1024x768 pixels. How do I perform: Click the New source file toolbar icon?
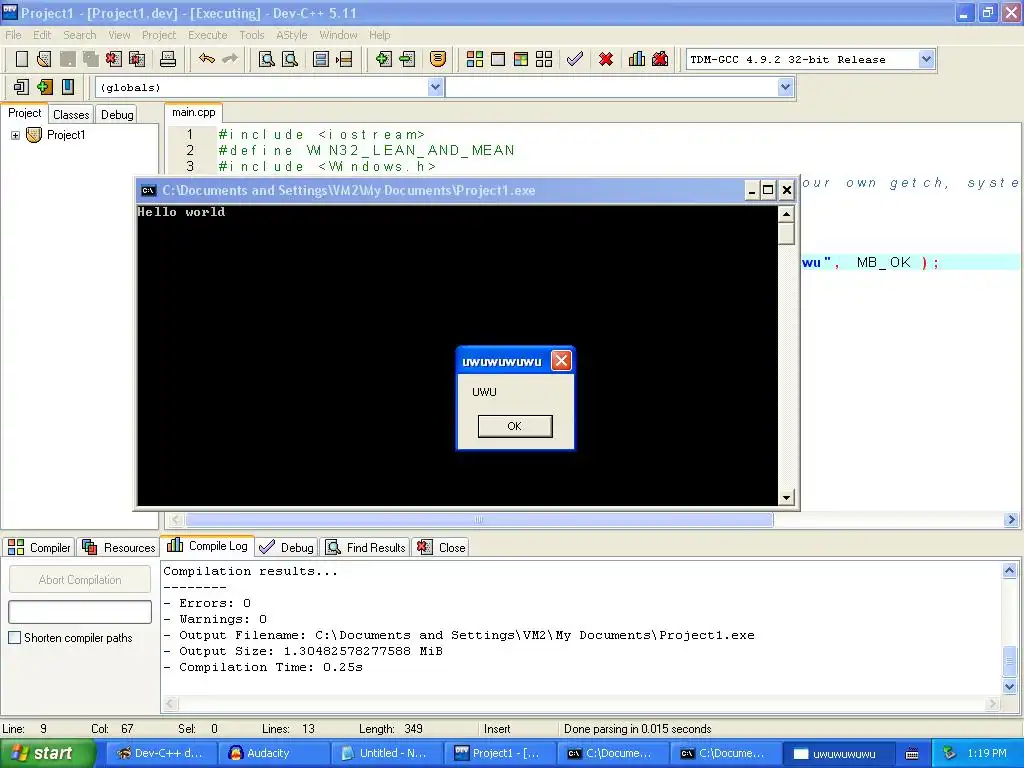(22, 59)
